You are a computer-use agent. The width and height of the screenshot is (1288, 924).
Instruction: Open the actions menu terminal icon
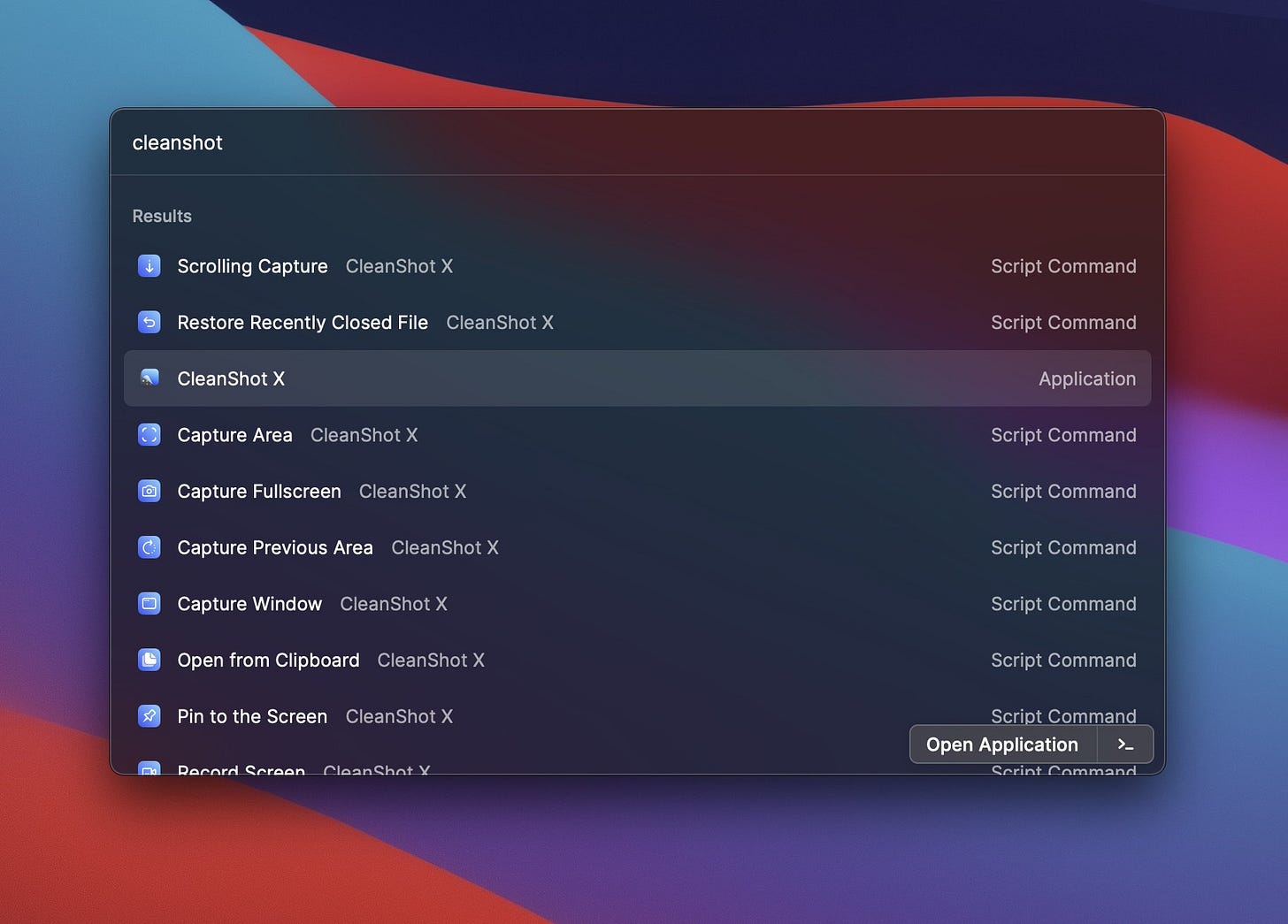pyautogui.click(x=1125, y=745)
